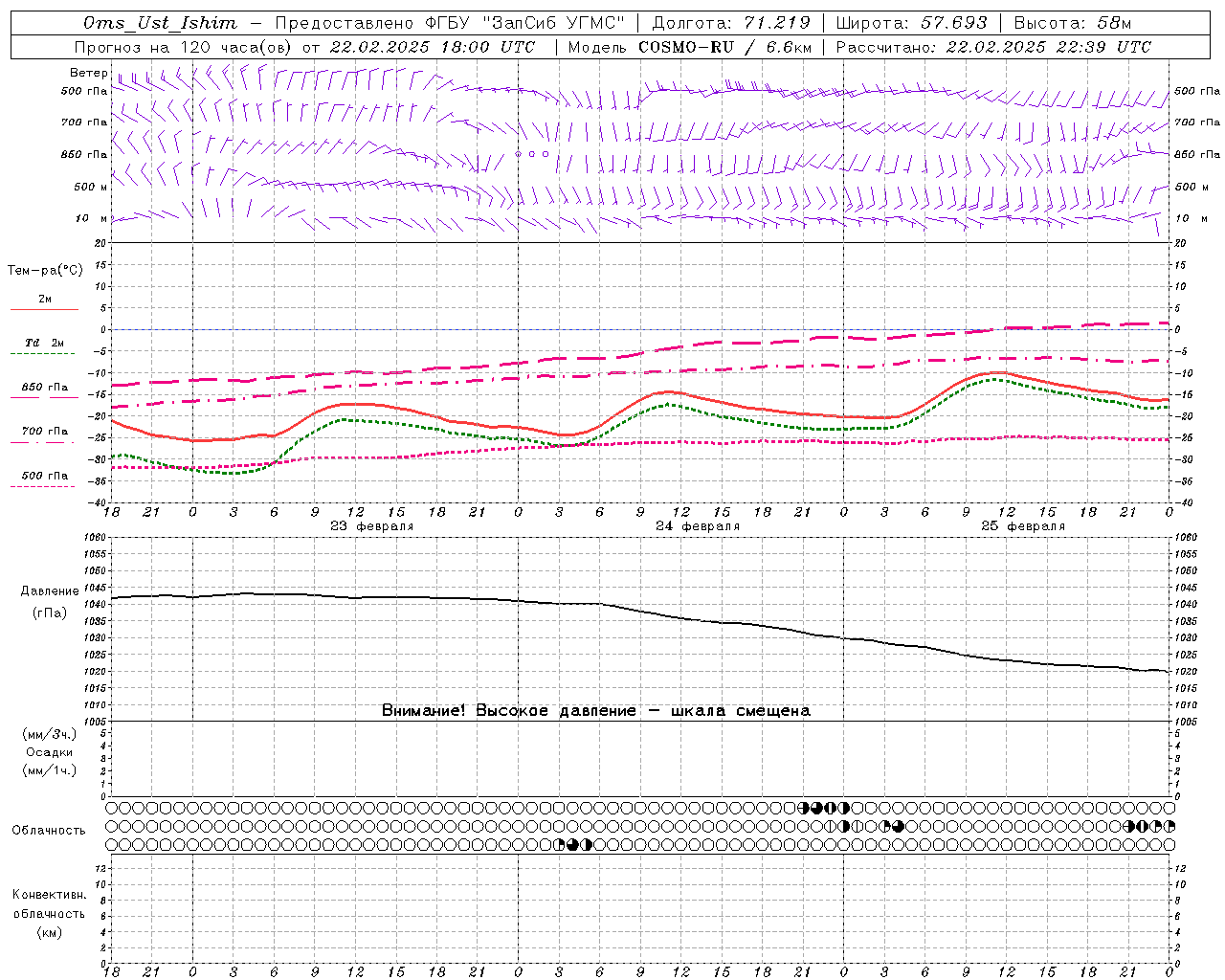
Task: Click the "(км)" convective cloud unit label
Action: coord(50,932)
